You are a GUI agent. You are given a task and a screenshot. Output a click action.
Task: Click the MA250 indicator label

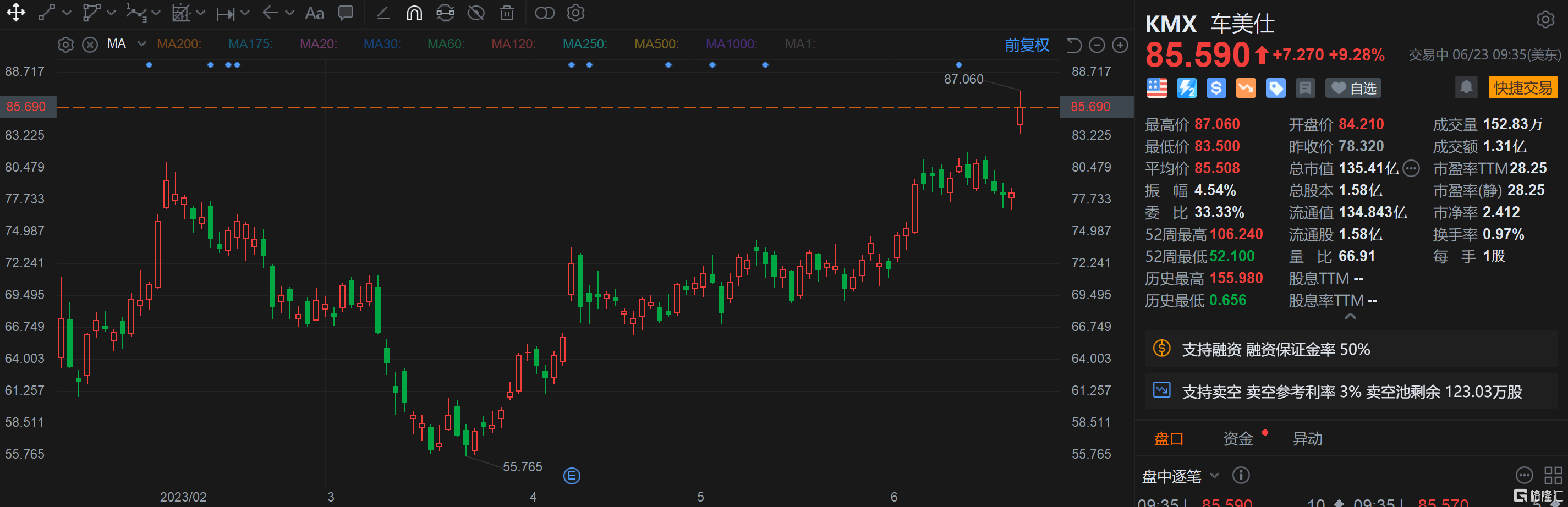585,44
